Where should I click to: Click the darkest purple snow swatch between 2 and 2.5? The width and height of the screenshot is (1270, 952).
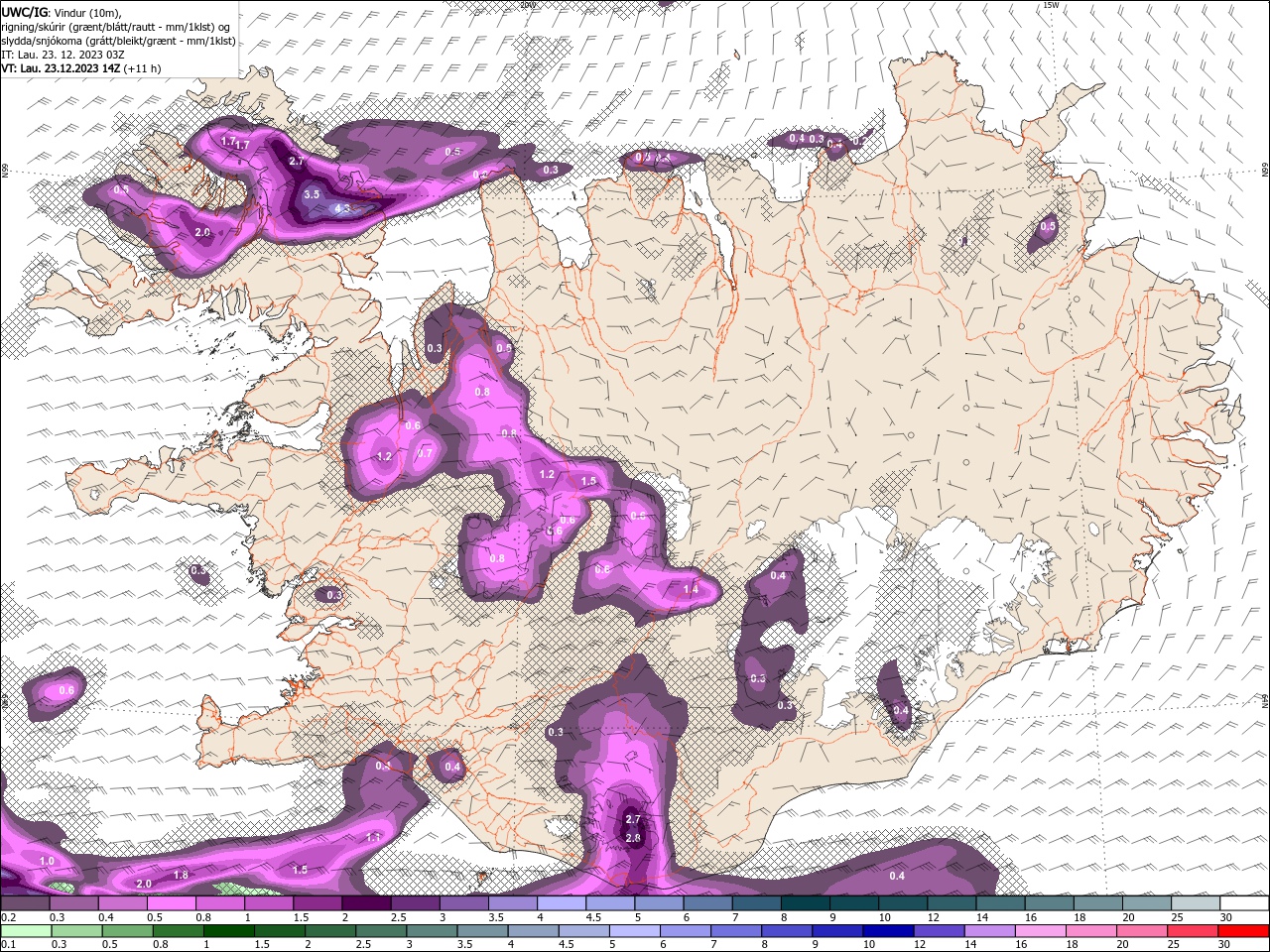(x=366, y=903)
